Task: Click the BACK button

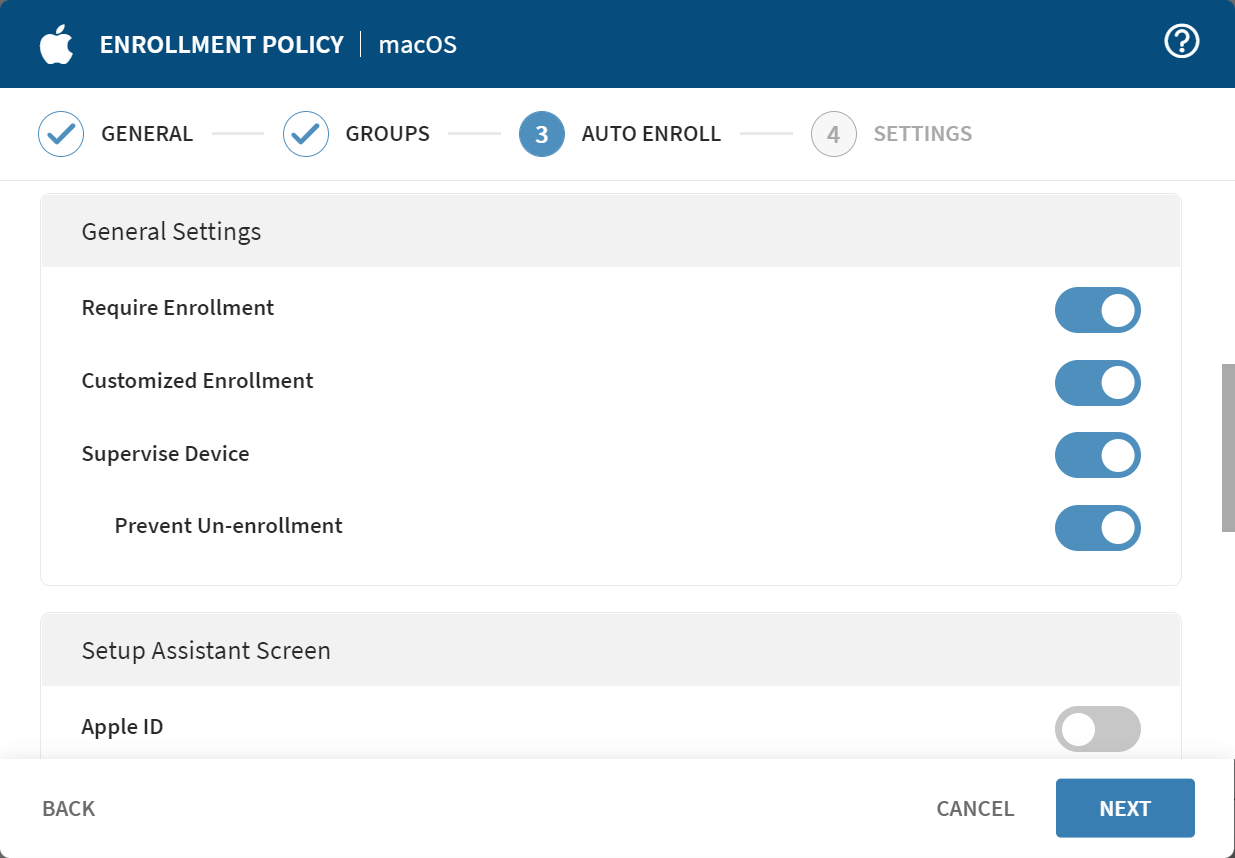Action: point(68,808)
